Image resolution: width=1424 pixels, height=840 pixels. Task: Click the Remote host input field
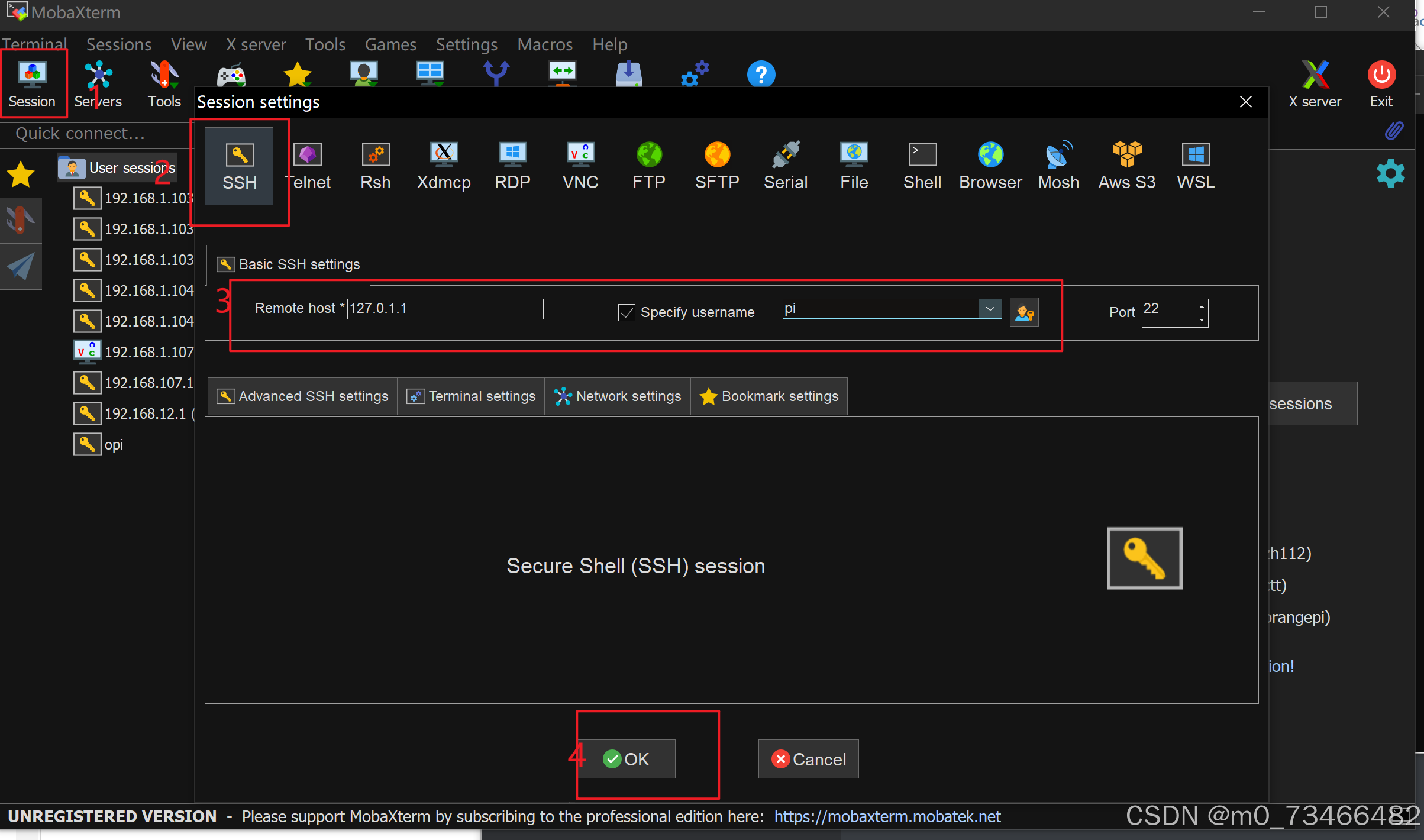coord(445,309)
